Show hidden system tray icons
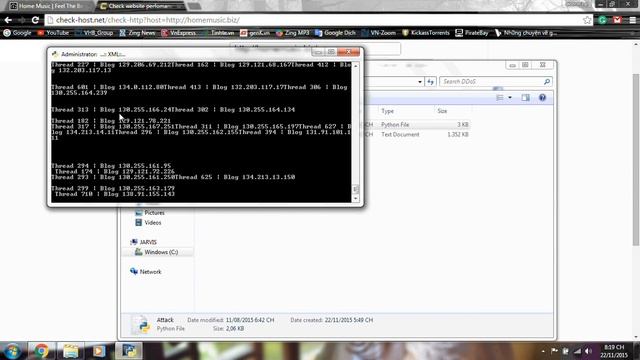 pos(543,351)
